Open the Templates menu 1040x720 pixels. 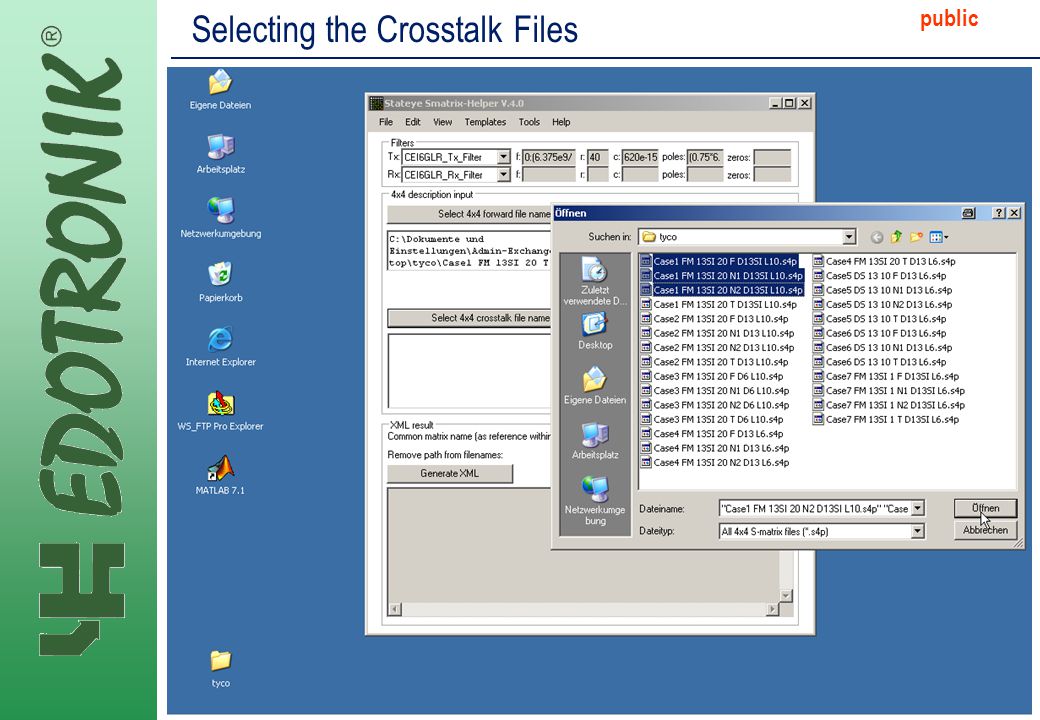485,122
